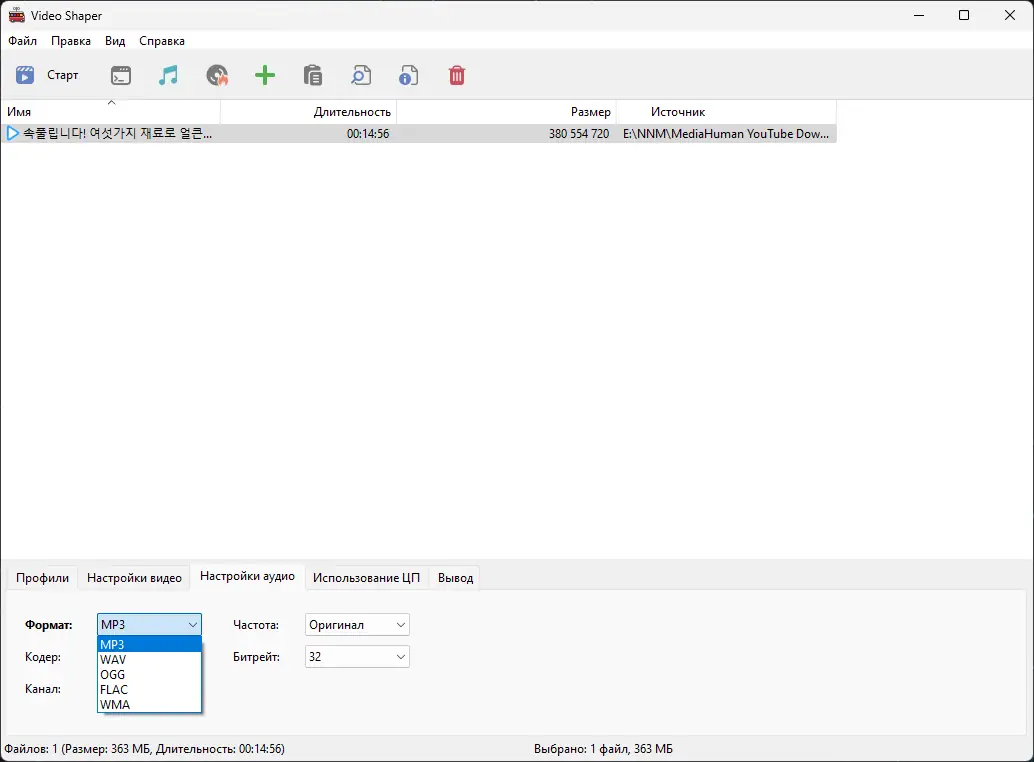Click the play arrow icon of the listed file
1034x762 pixels.
pos(12,133)
